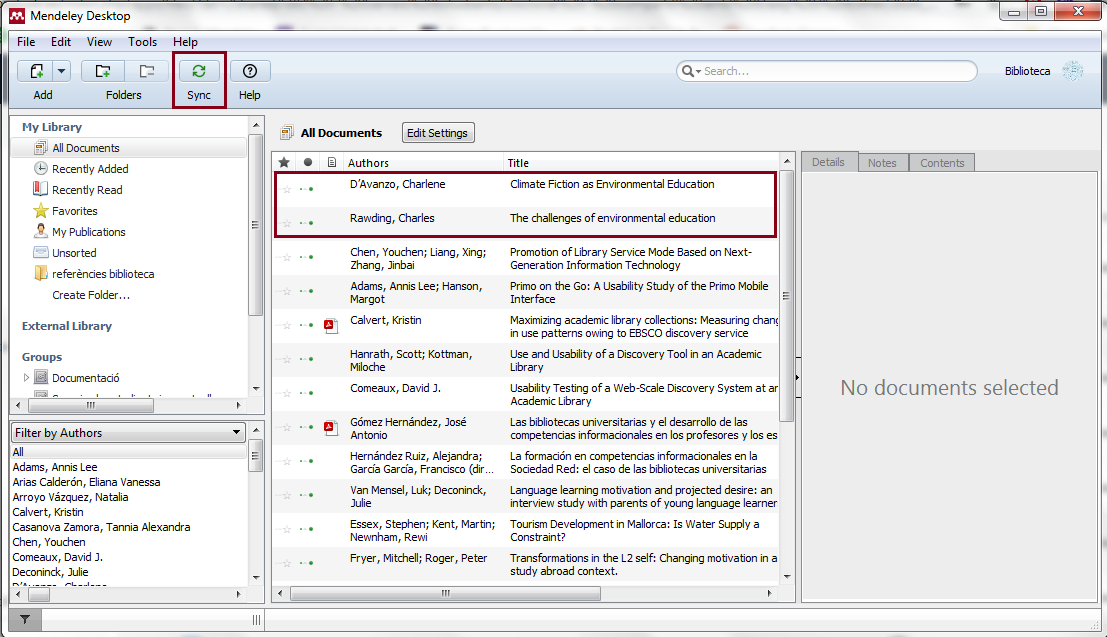
Task: Filter by author Arroyo Vázquez, Natalia
Action: 71,497
